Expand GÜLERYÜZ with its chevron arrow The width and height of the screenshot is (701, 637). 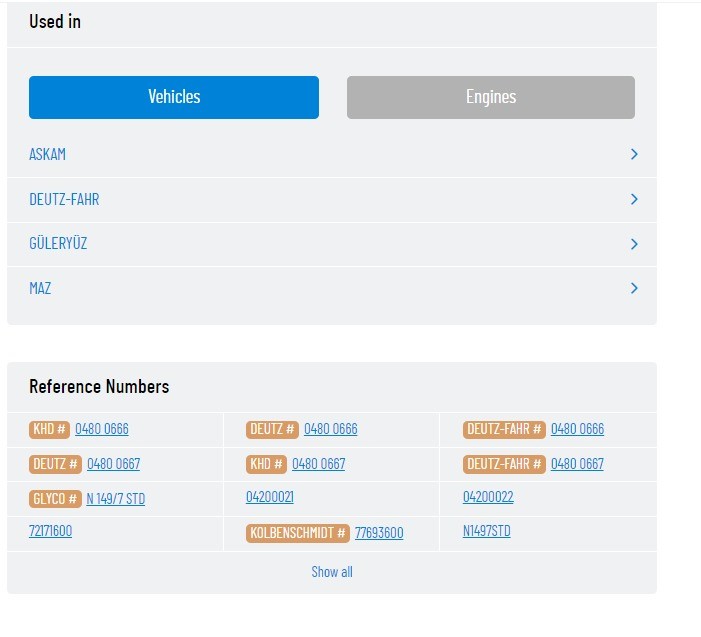(x=634, y=244)
